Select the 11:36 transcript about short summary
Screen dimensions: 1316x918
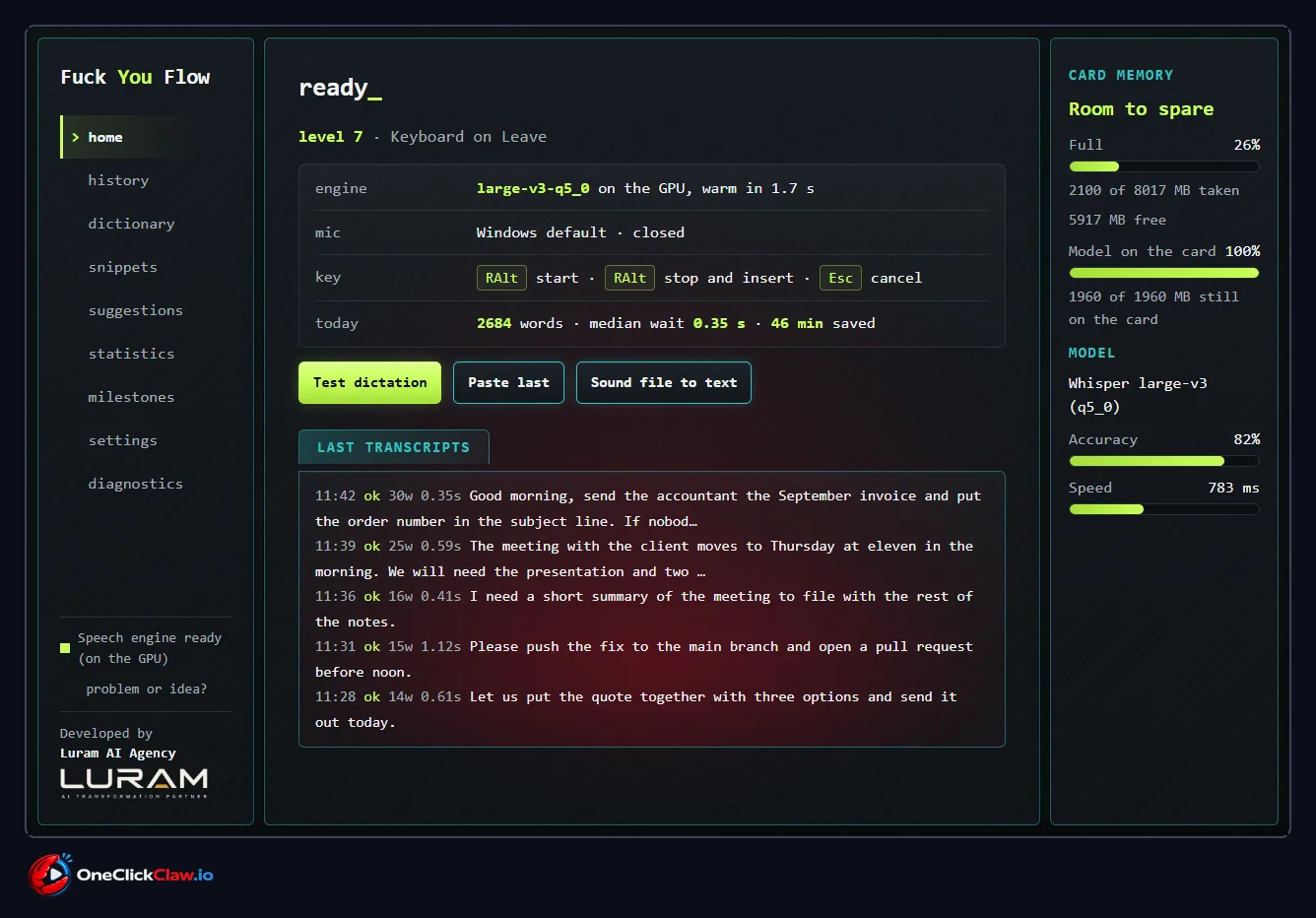651,609
